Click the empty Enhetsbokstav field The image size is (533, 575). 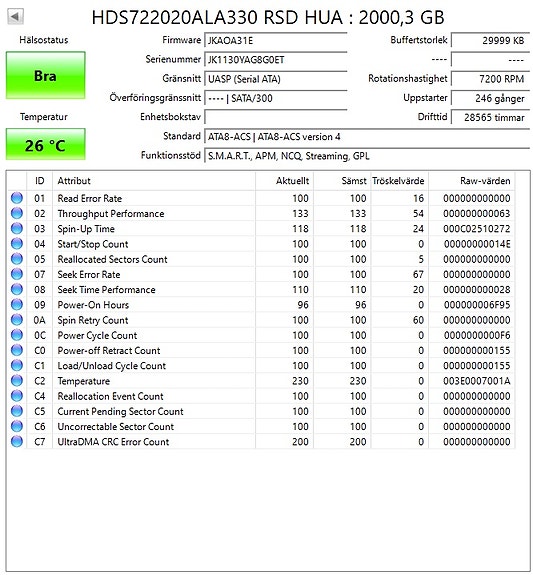pyautogui.click(x=275, y=117)
